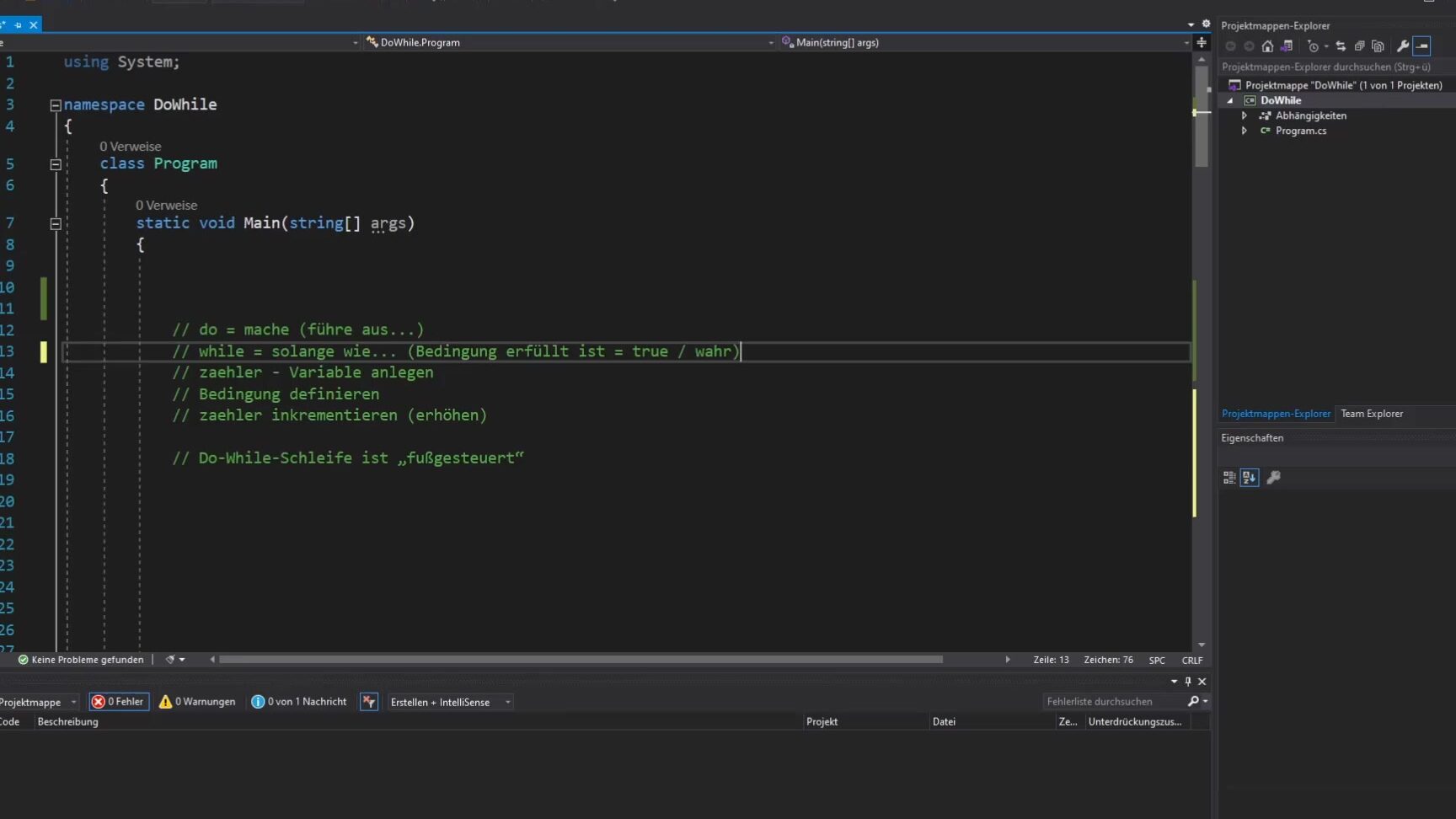Toggle pin on the editor tab
The height and width of the screenshot is (819, 1456).
point(18,25)
